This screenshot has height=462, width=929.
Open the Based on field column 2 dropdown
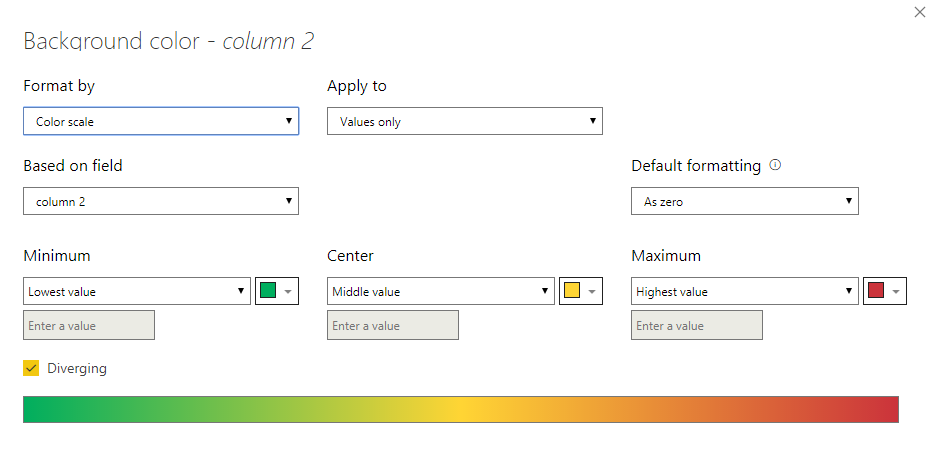pyautogui.click(x=161, y=201)
